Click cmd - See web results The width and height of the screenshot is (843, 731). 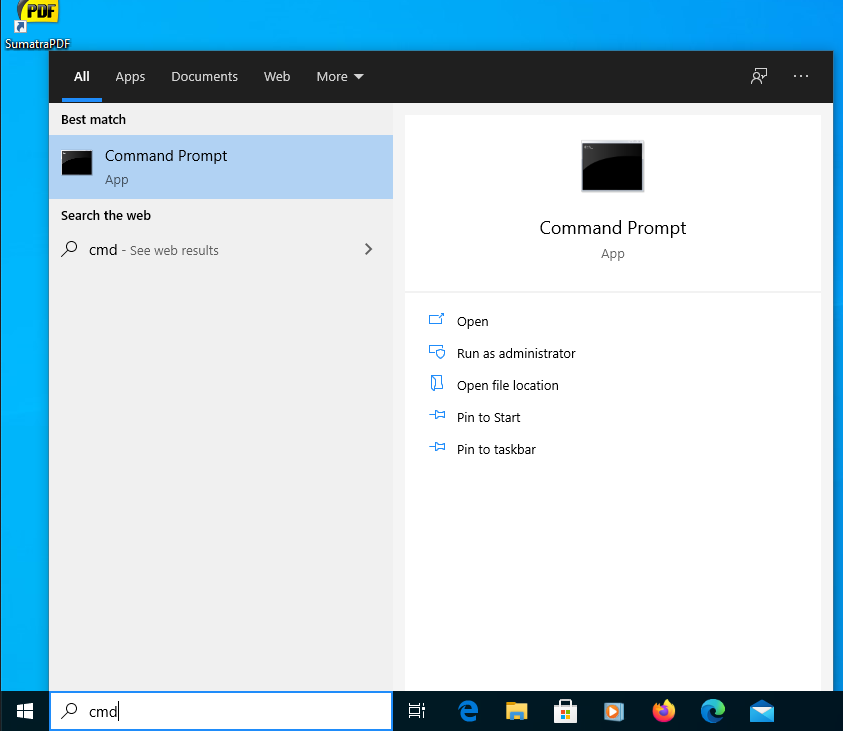pyautogui.click(x=154, y=250)
